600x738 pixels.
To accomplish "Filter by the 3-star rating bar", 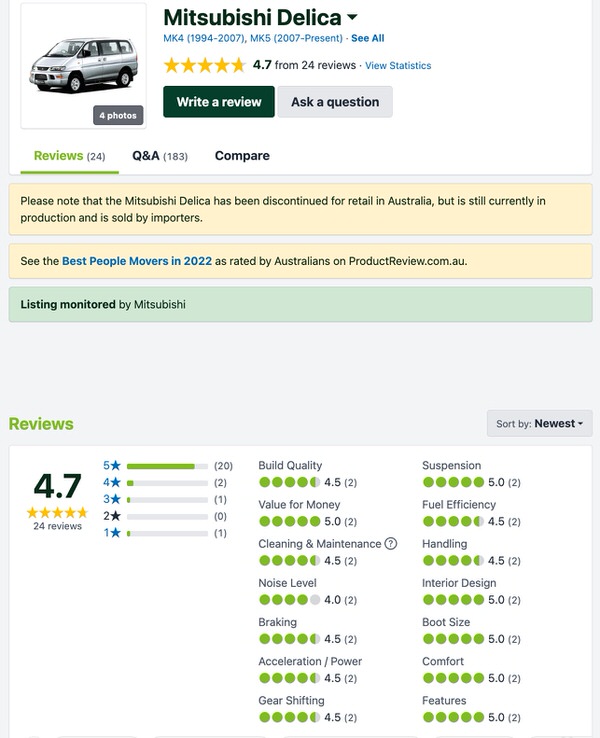I will [167, 500].
